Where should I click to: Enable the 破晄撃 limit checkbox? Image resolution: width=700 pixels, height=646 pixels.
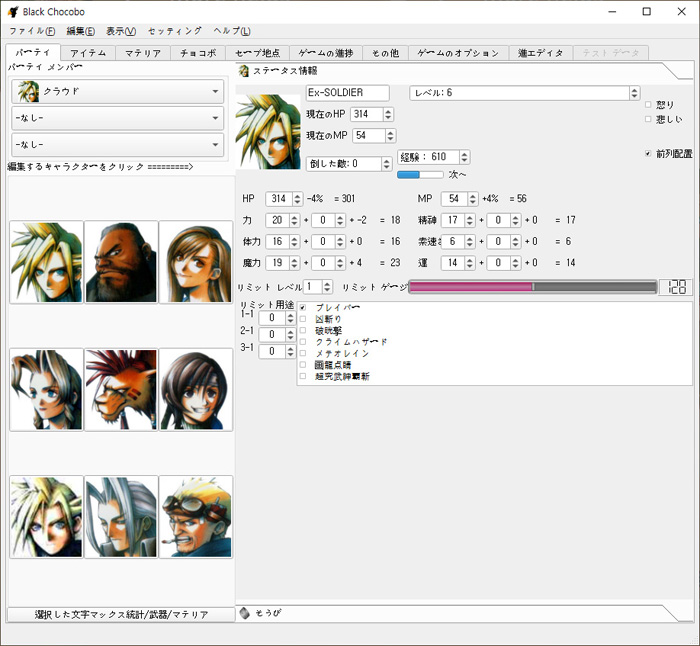point(303,330)
